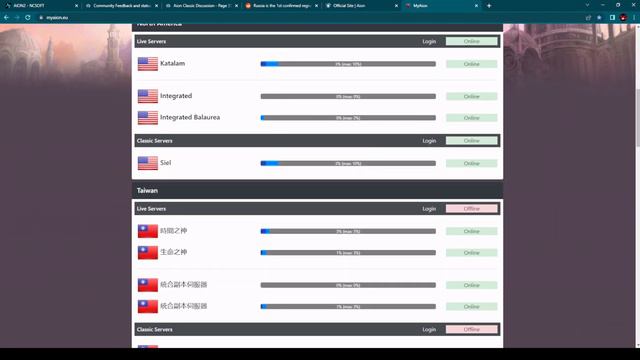Click the 時間之神 population bar
The height and width of the screenshot is (360, 640).
pos(348,231)
